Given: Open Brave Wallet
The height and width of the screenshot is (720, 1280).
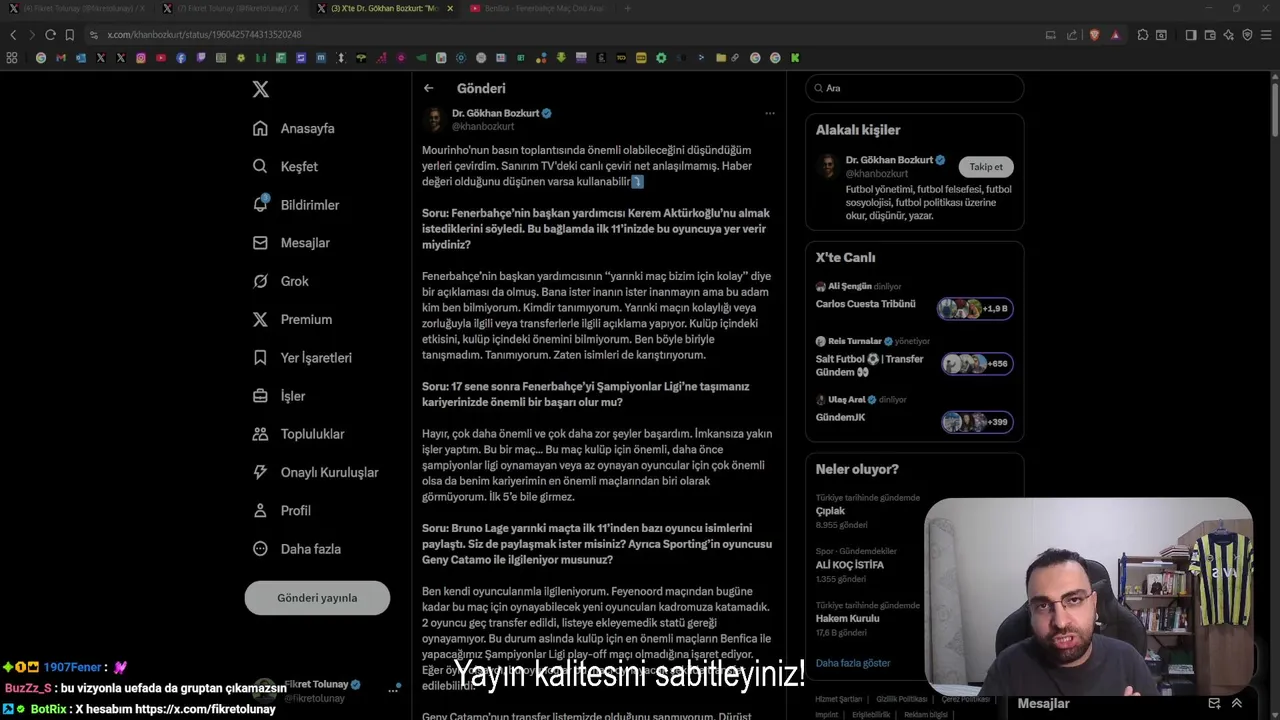Looking at the screenshot, I should point(1210,34).
